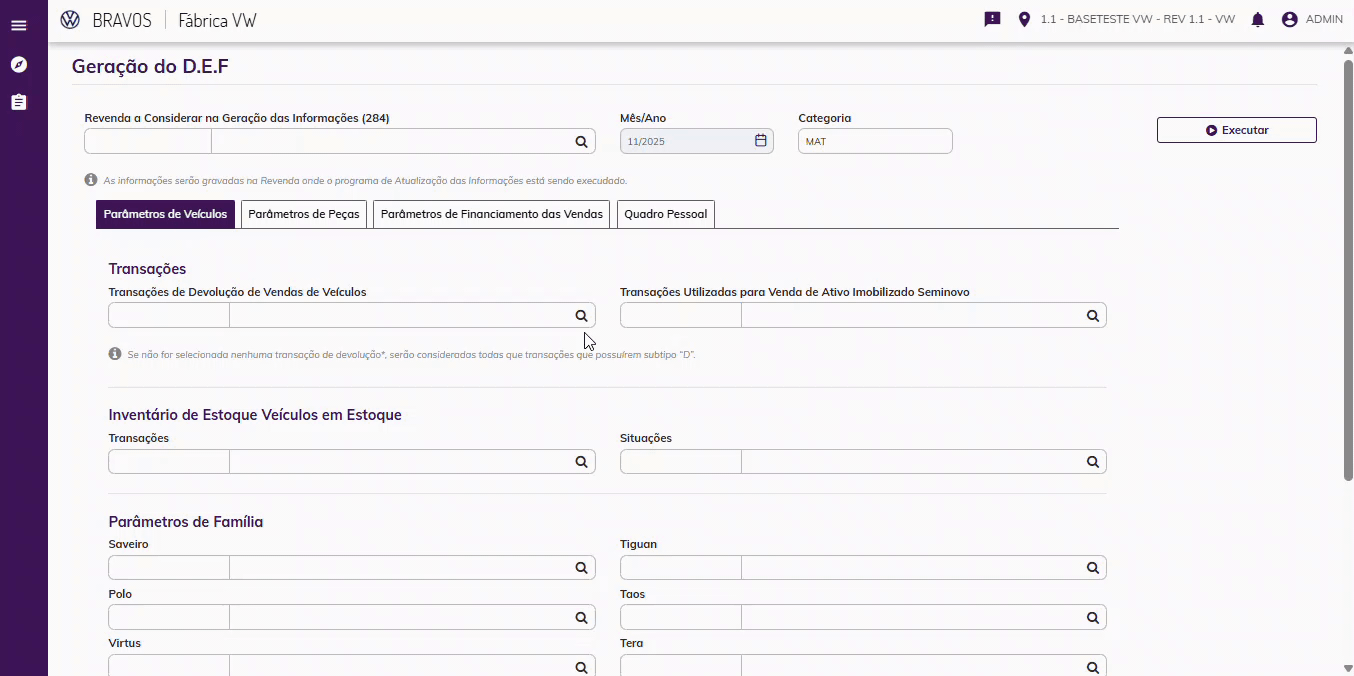Open the clipboard icon in sidebar
The height and width of the screenshot is (676, 1354).
point(19,102)
